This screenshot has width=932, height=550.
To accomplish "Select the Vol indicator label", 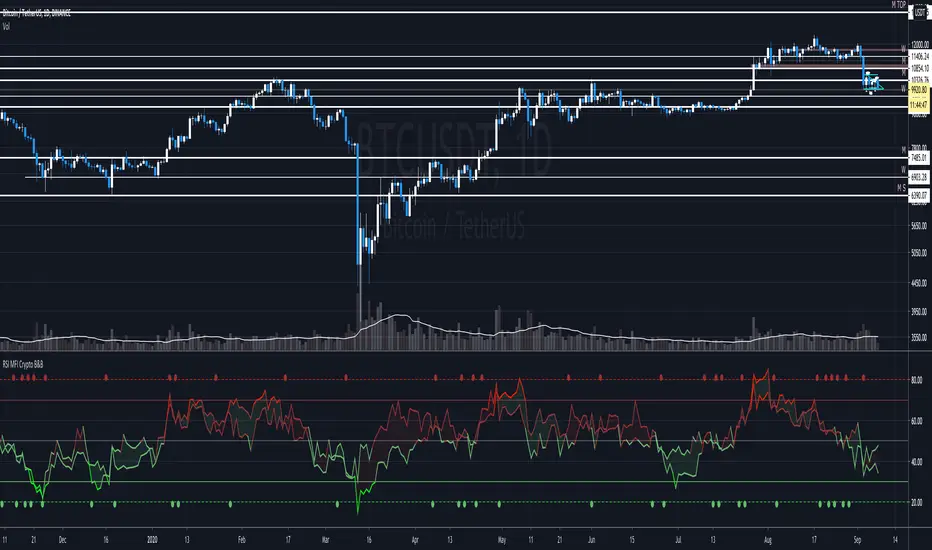I will coord(6,27).
